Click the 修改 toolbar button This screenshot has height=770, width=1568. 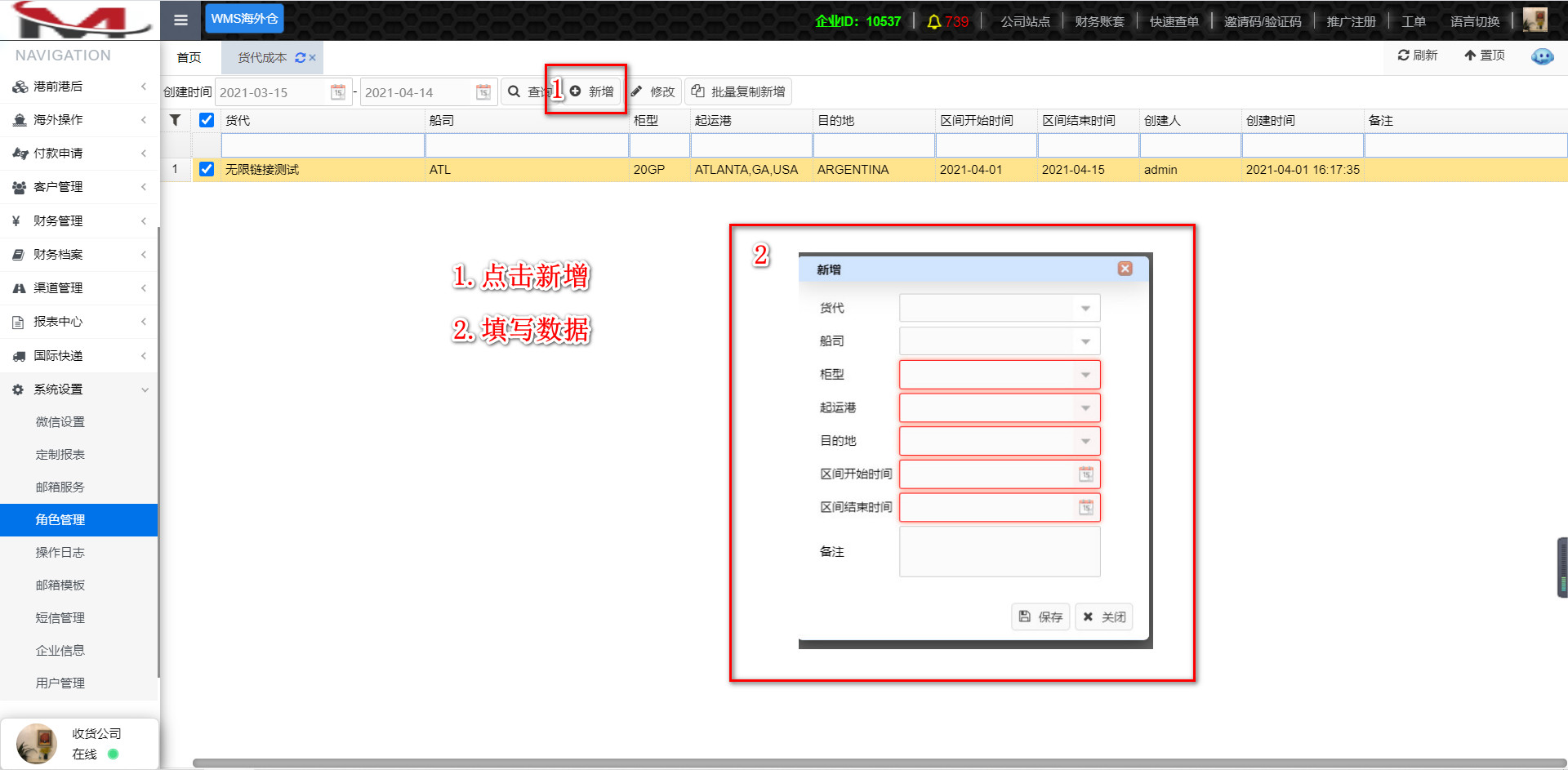point(653,91)
